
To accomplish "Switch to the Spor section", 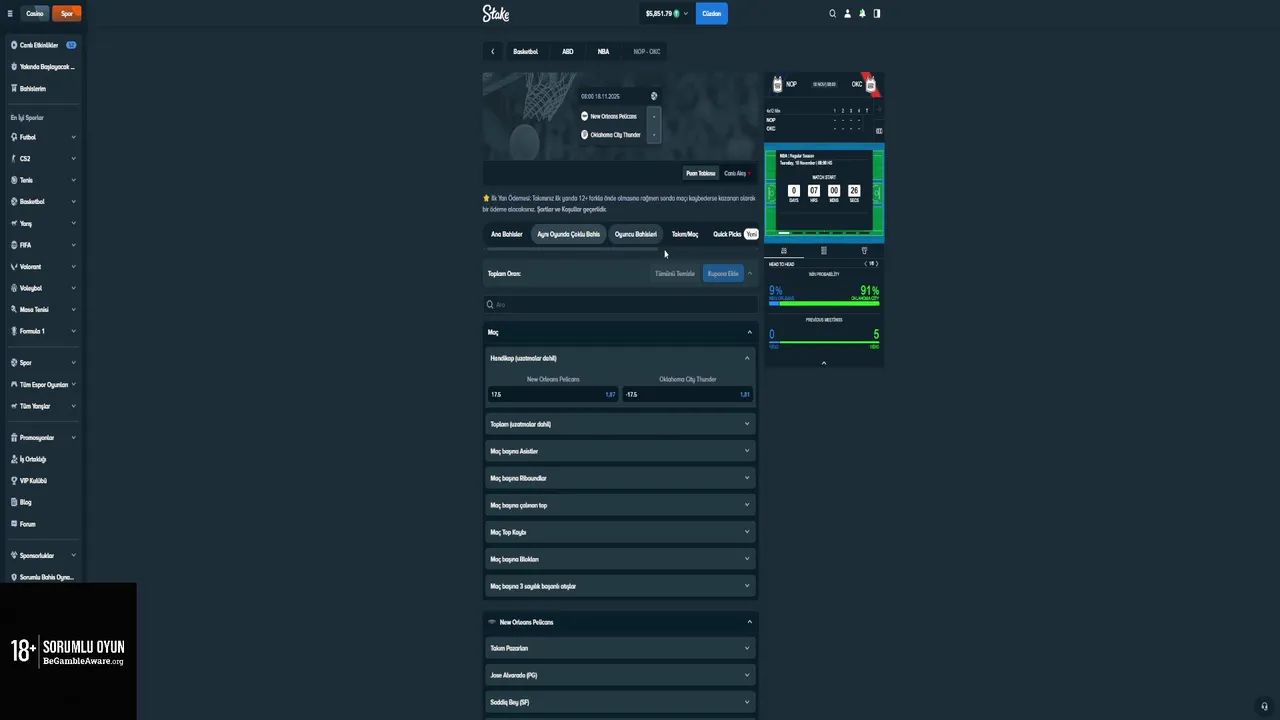I will 67,14.
